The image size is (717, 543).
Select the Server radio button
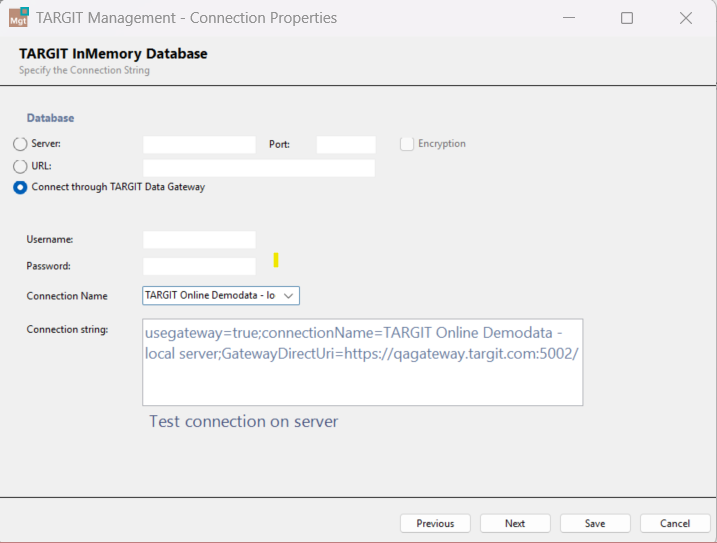20,144
